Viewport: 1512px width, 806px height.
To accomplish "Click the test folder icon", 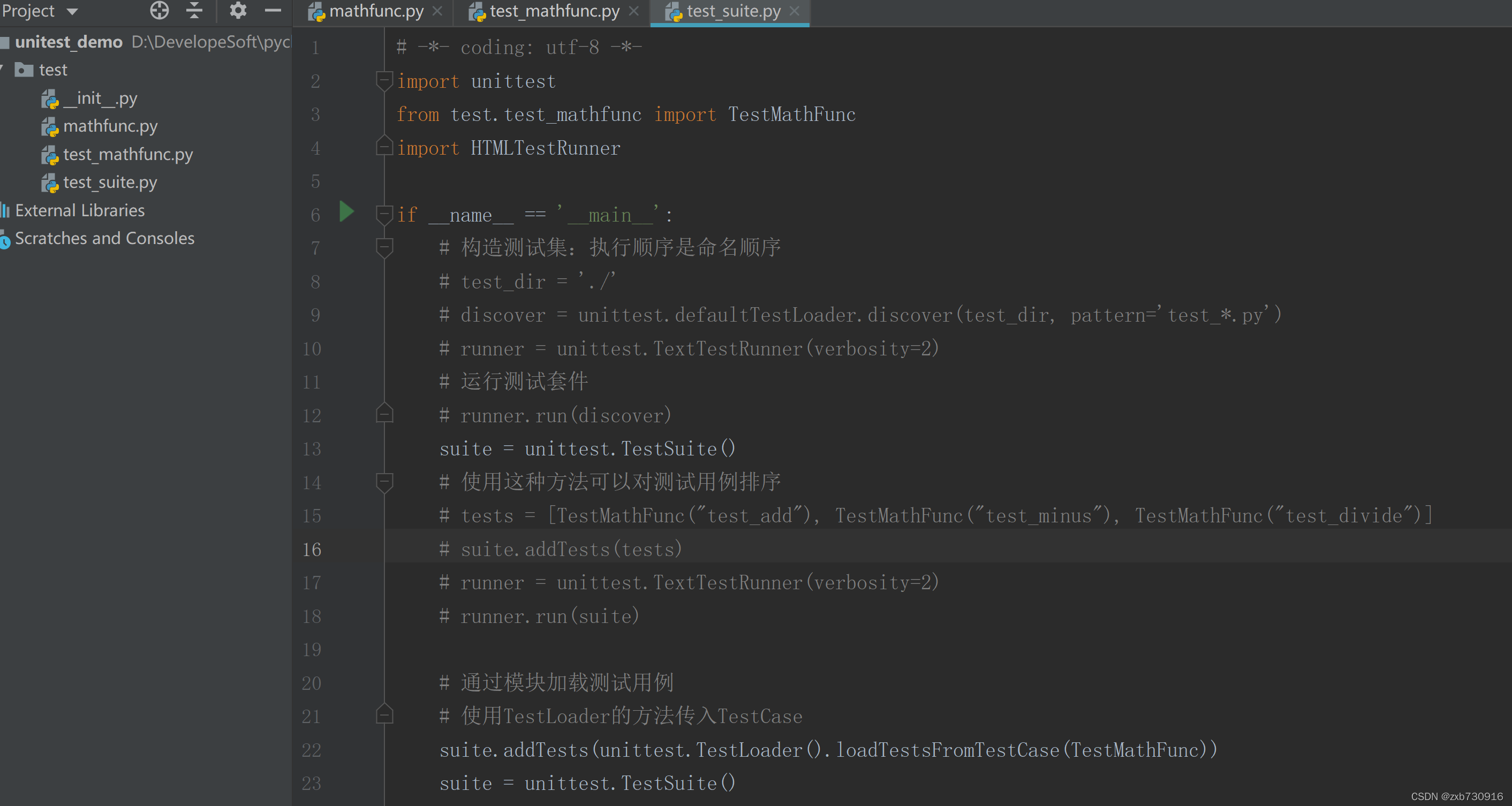I will pyautogui.click(x=24, y=70).
